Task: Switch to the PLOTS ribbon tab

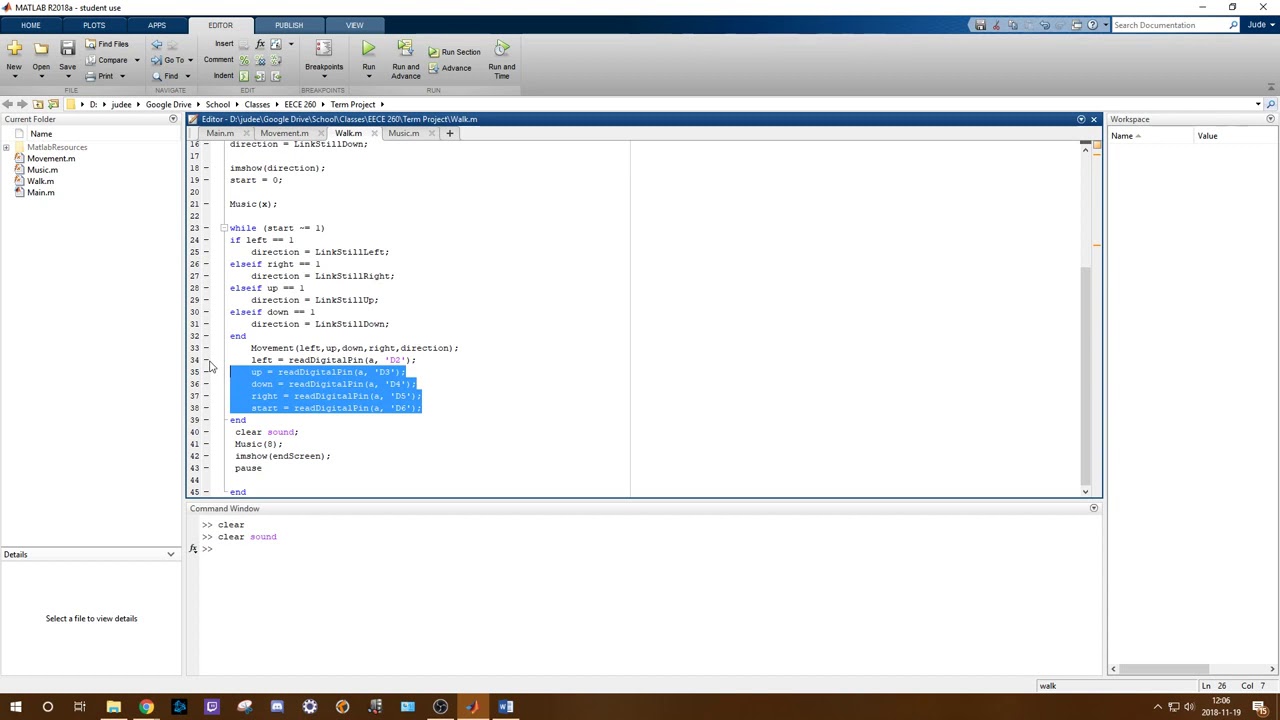Action: 94,25
